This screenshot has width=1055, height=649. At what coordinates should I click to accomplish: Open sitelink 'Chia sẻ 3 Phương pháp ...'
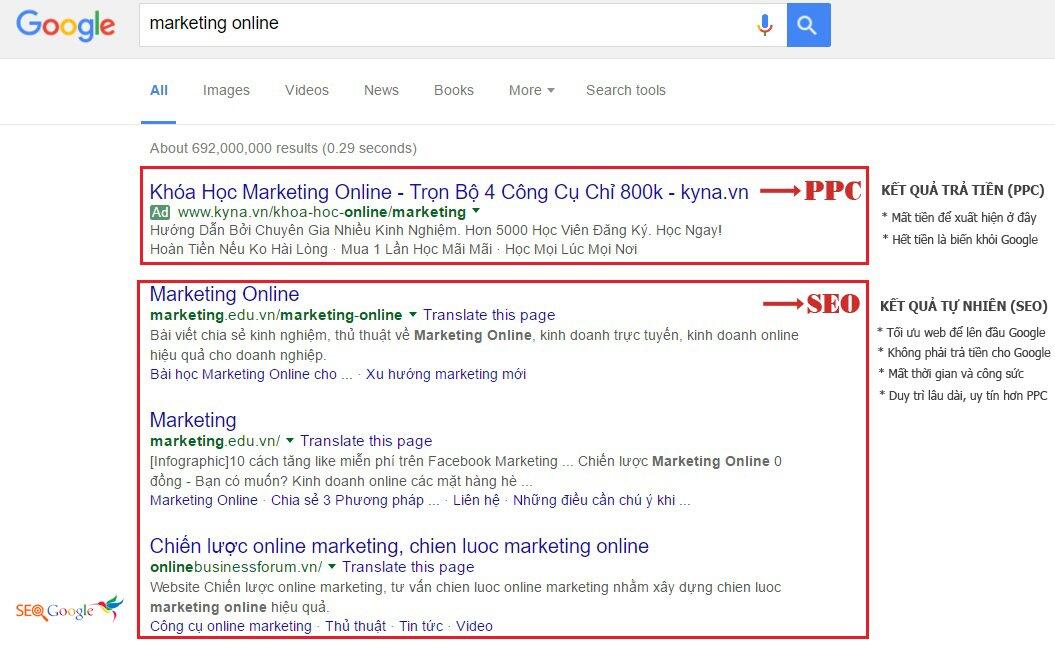click(355, 500)
